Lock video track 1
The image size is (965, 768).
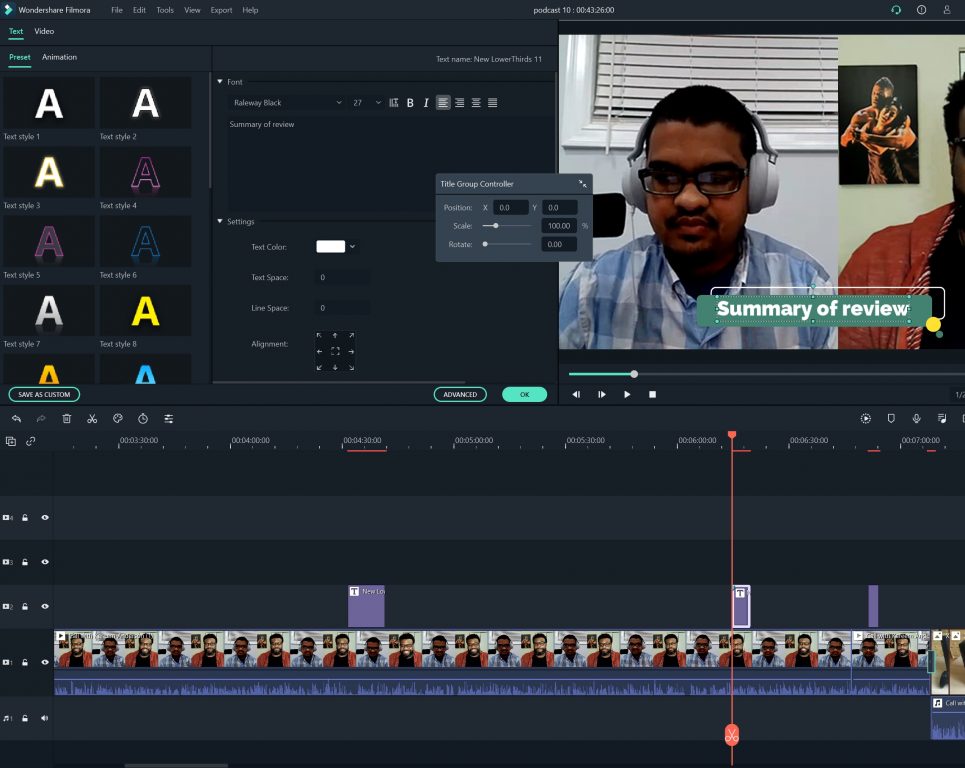(x=25, y=662)
